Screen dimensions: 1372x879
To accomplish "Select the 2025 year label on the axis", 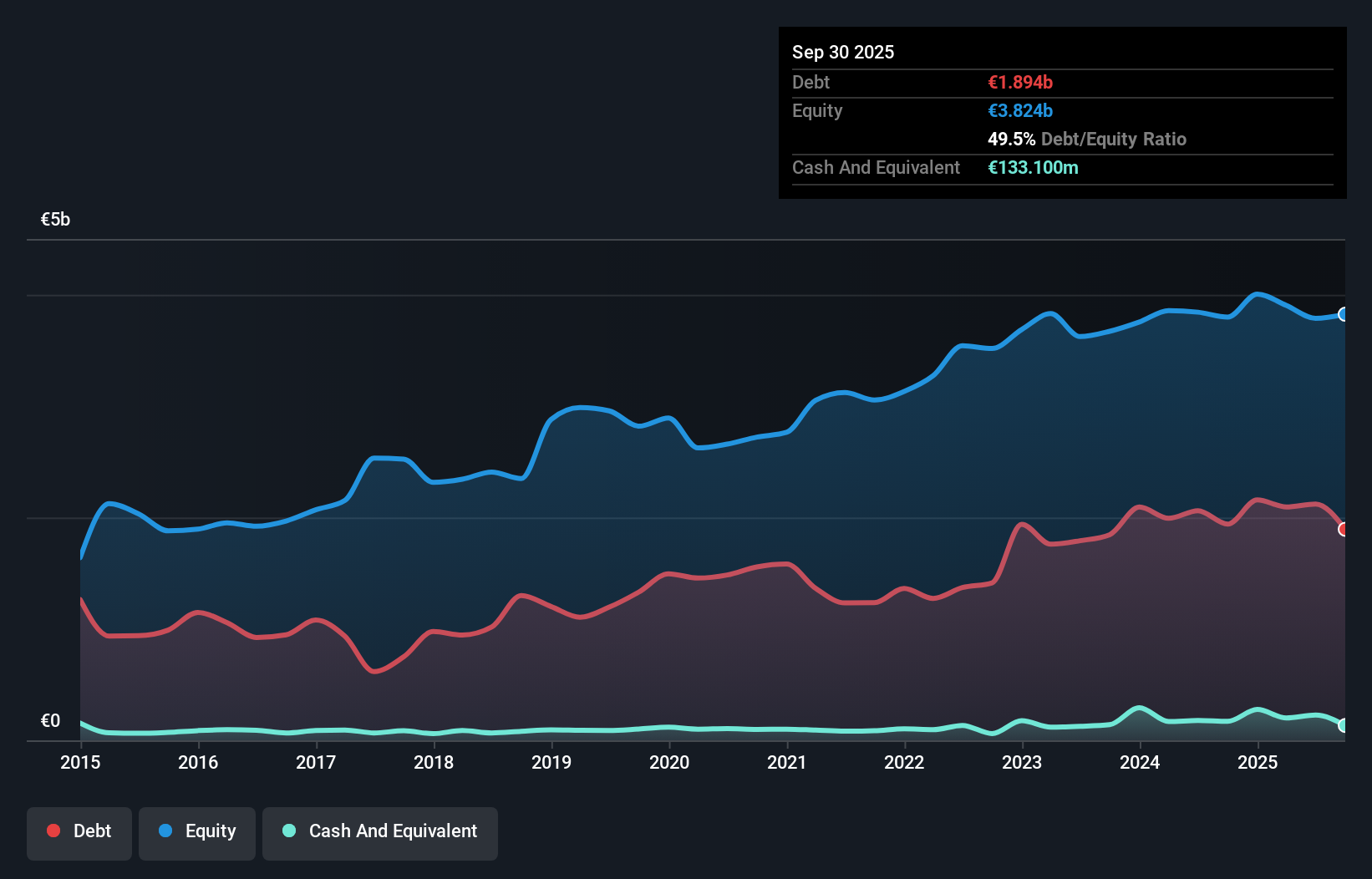I will click(1259, 762).
